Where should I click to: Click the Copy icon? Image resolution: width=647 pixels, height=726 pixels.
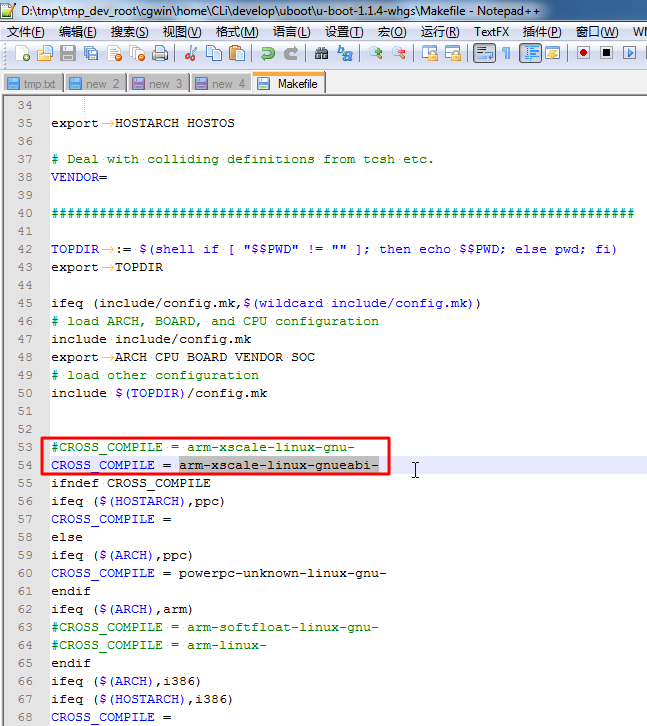214,53
